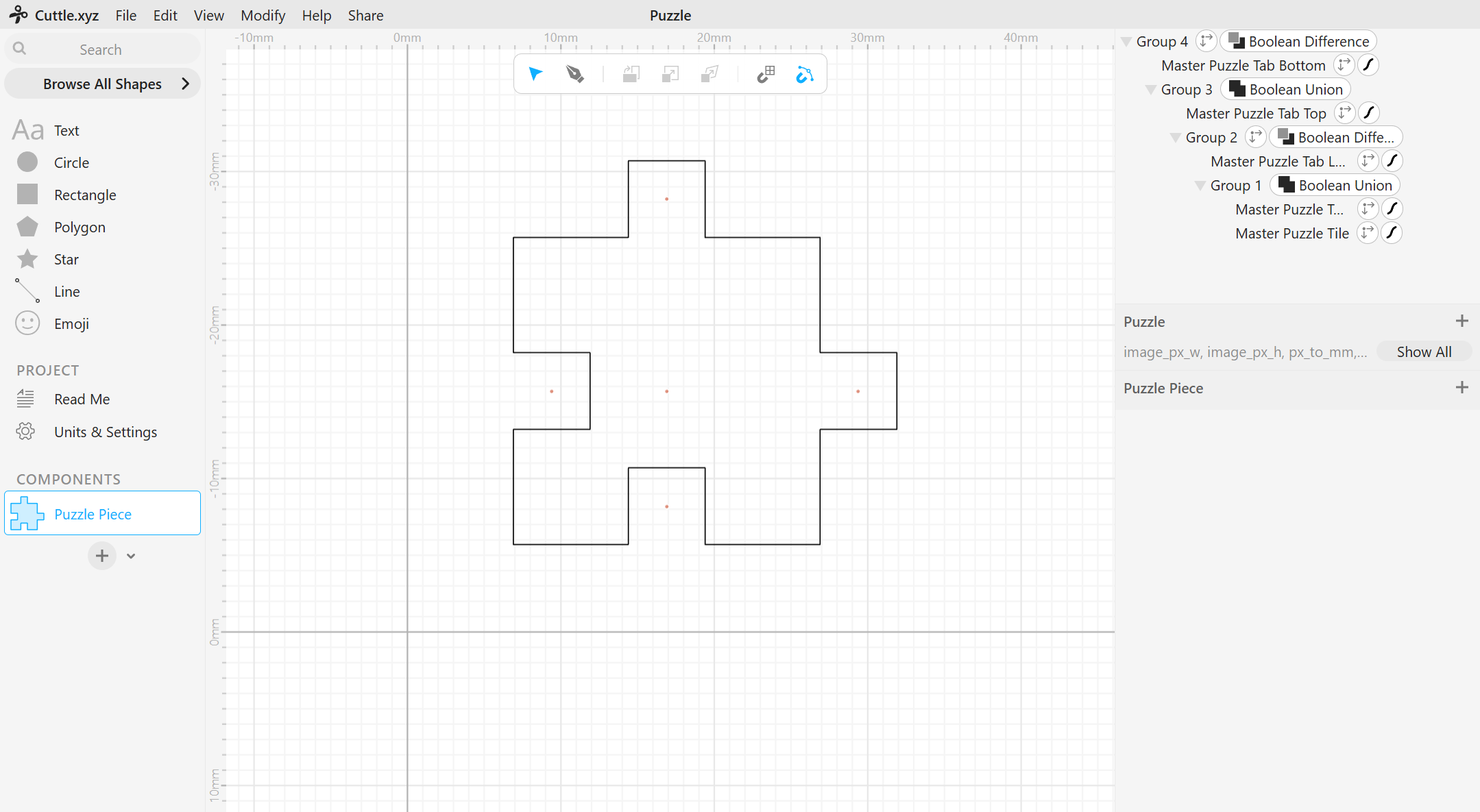Open the Share menu

365,15
